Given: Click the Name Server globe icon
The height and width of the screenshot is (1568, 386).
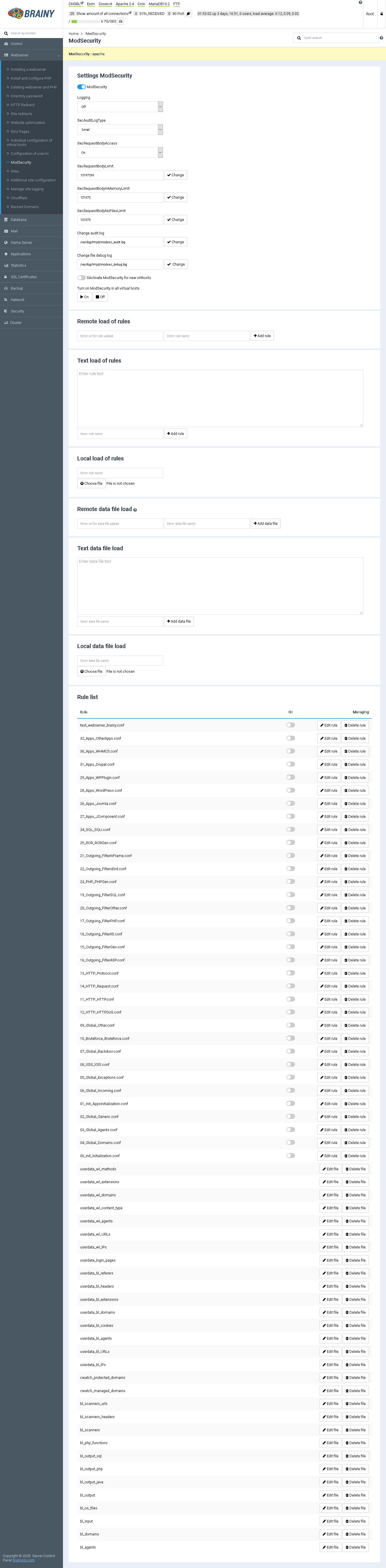Looking at the screenshot, I should coord(6,242).
